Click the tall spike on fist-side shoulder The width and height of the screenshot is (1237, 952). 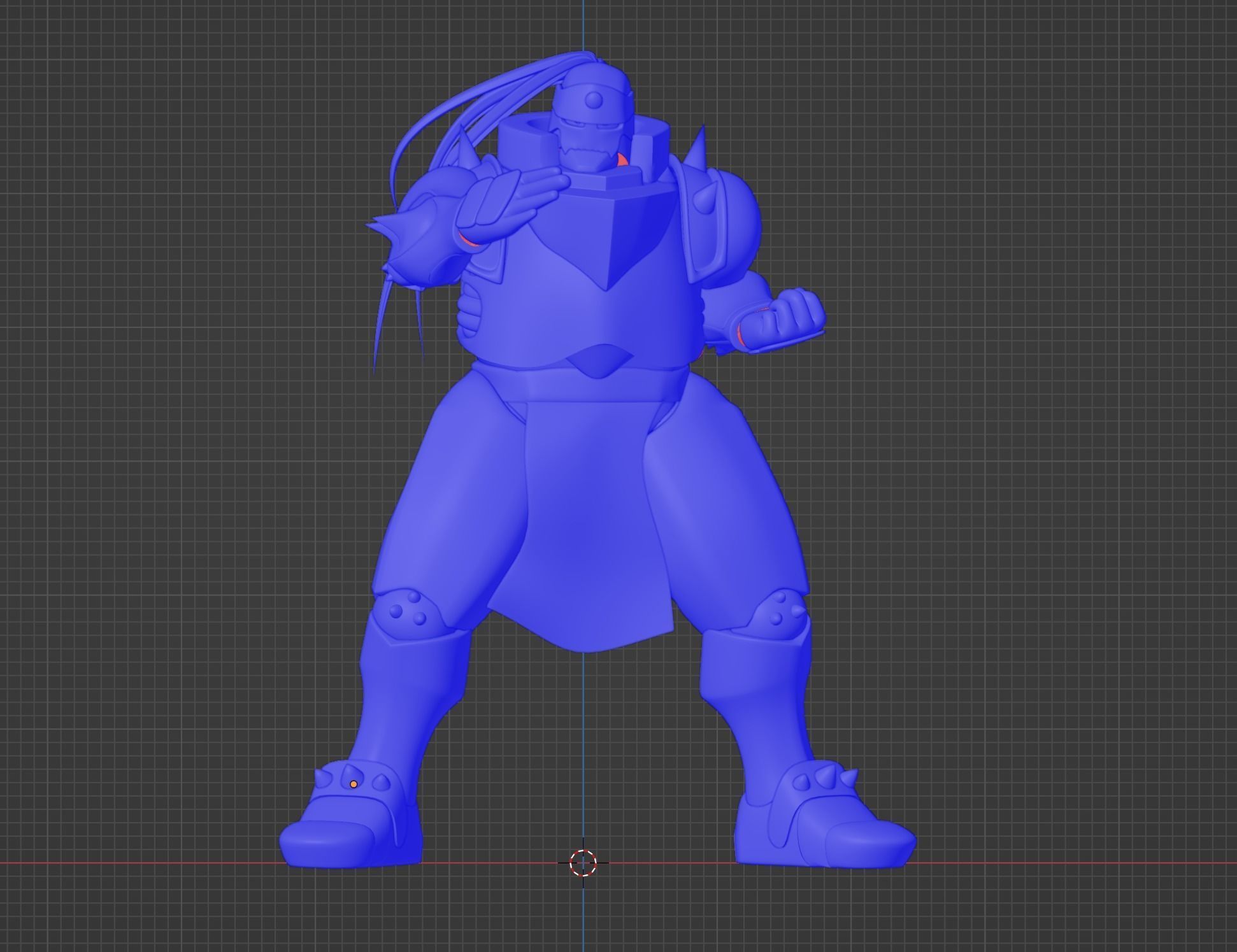click(x=700, y=146)
